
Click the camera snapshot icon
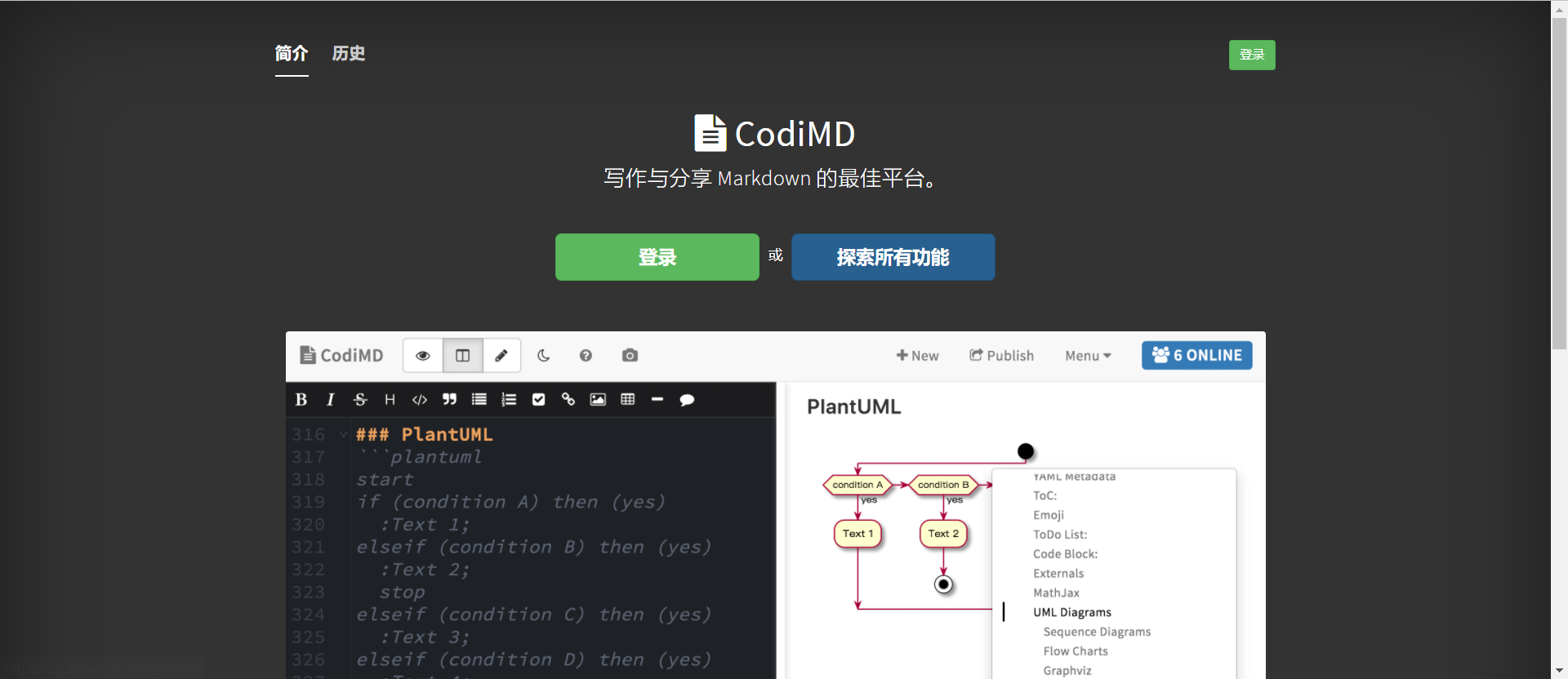click(x=630, y=356)
